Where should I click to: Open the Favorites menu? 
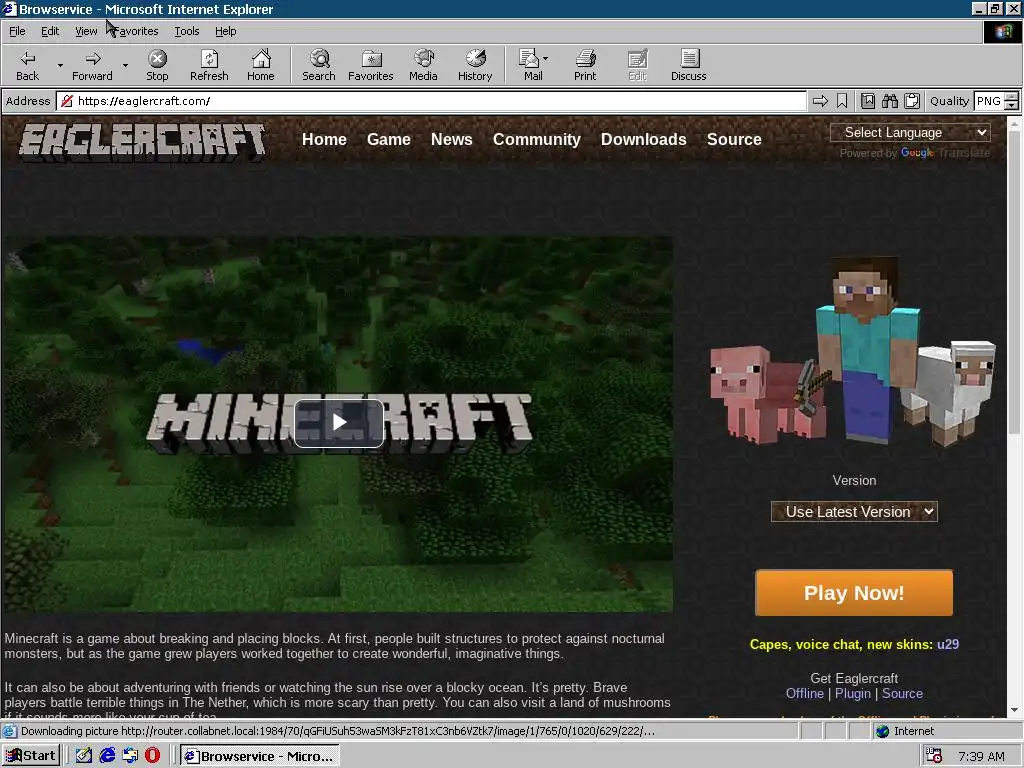[x=136, y=31]
